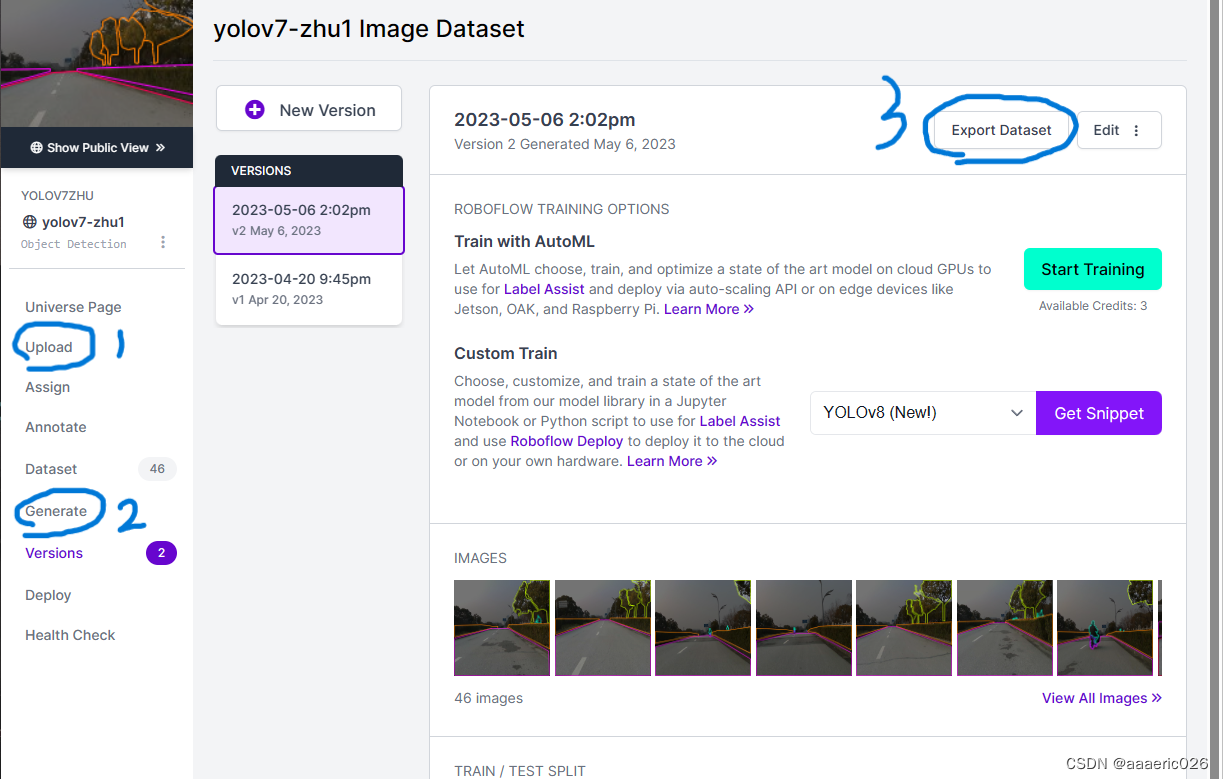Open the Roboflow Deploy link
1223x779 pixels.
[x=567, y=441]
